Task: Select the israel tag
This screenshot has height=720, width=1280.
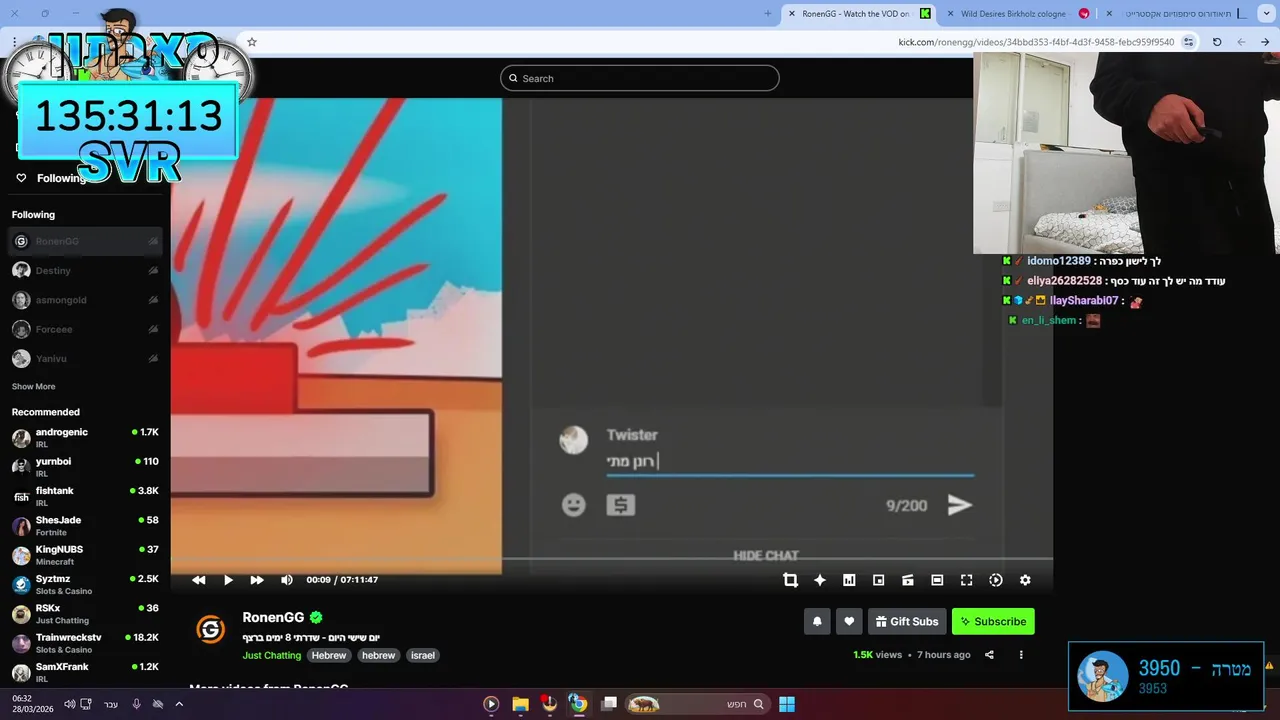Action: coord(423,655)
